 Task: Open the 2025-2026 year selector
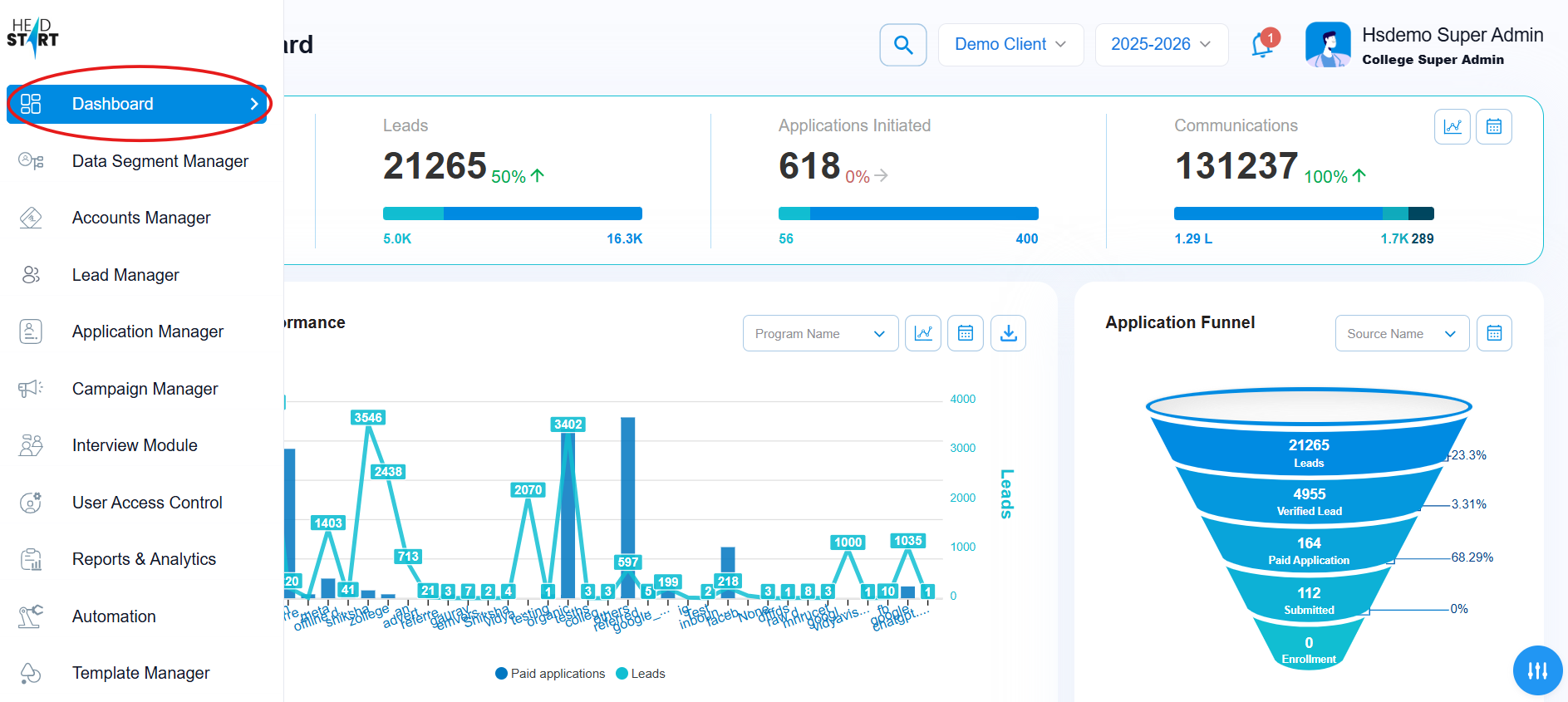point(1160,45)
